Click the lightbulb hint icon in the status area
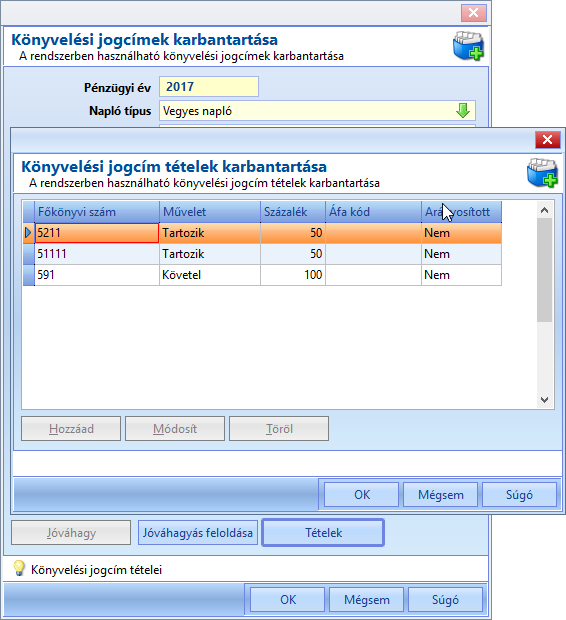Screen dimensions: 566x620 coord(19,568)
